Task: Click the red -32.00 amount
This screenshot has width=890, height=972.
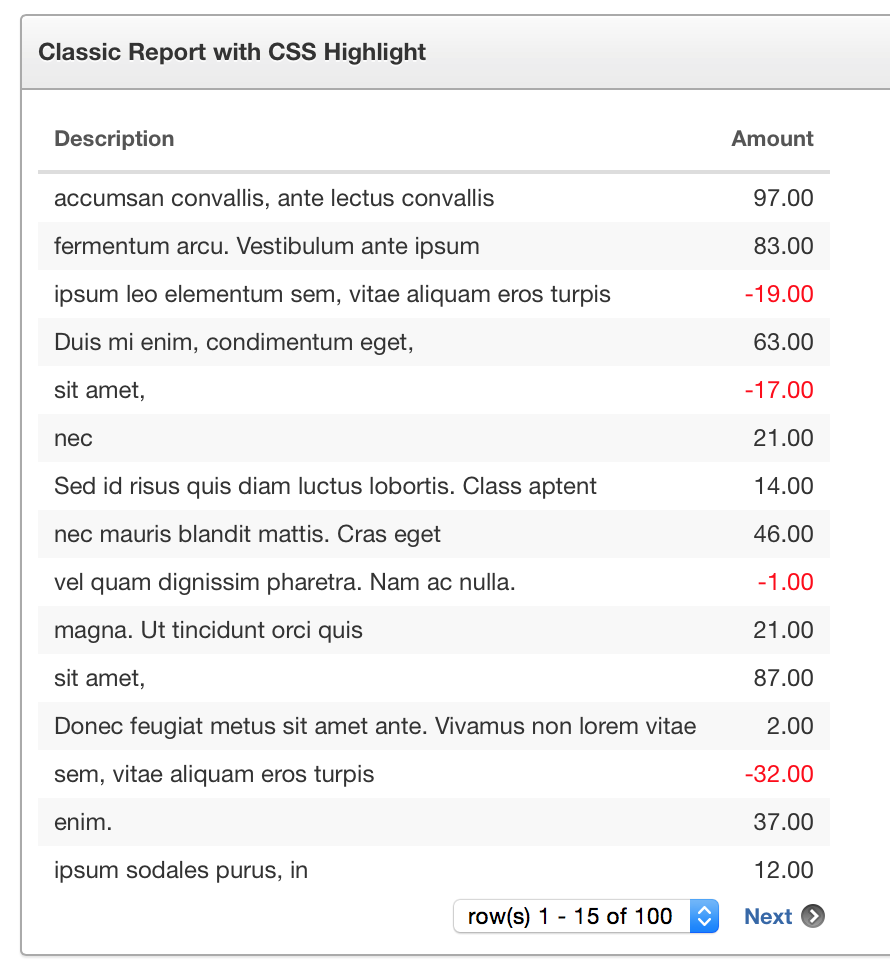Action: coord(779,774)
